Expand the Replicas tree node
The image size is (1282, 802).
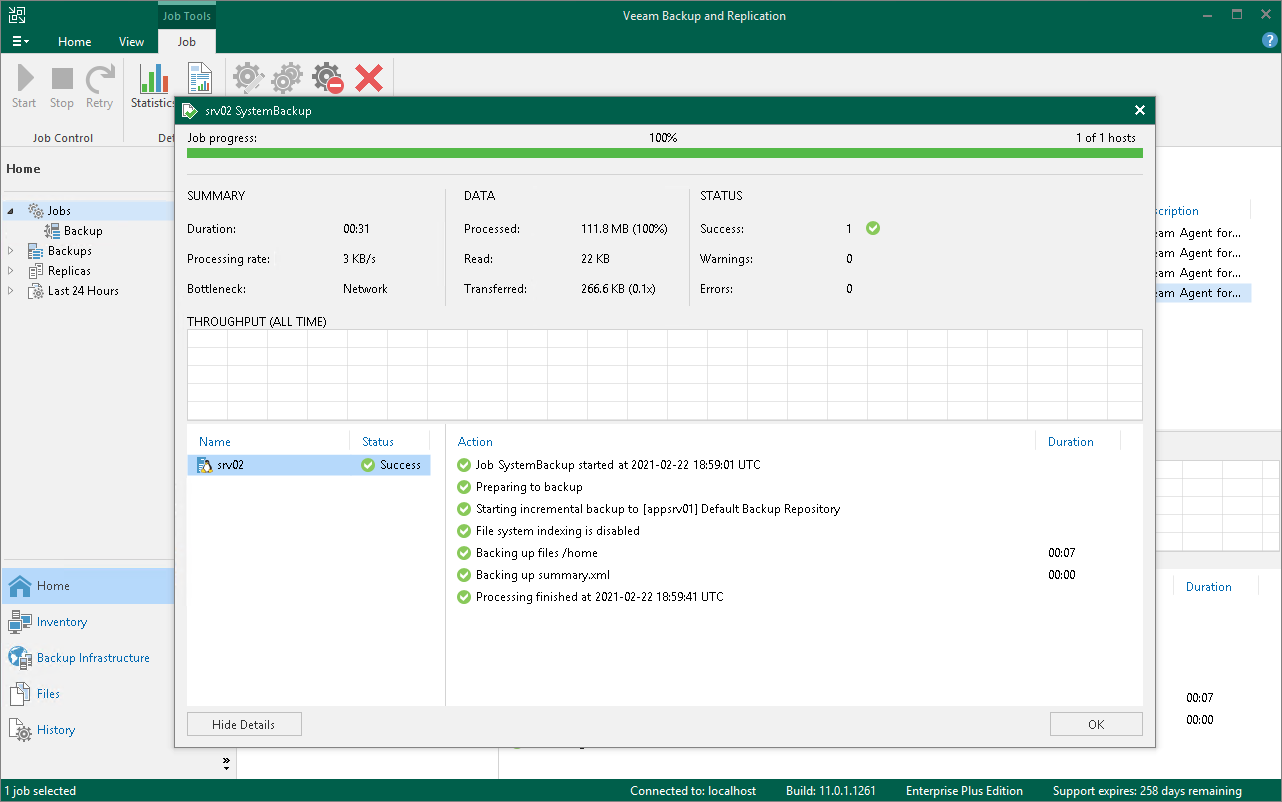tap(11, 271)
